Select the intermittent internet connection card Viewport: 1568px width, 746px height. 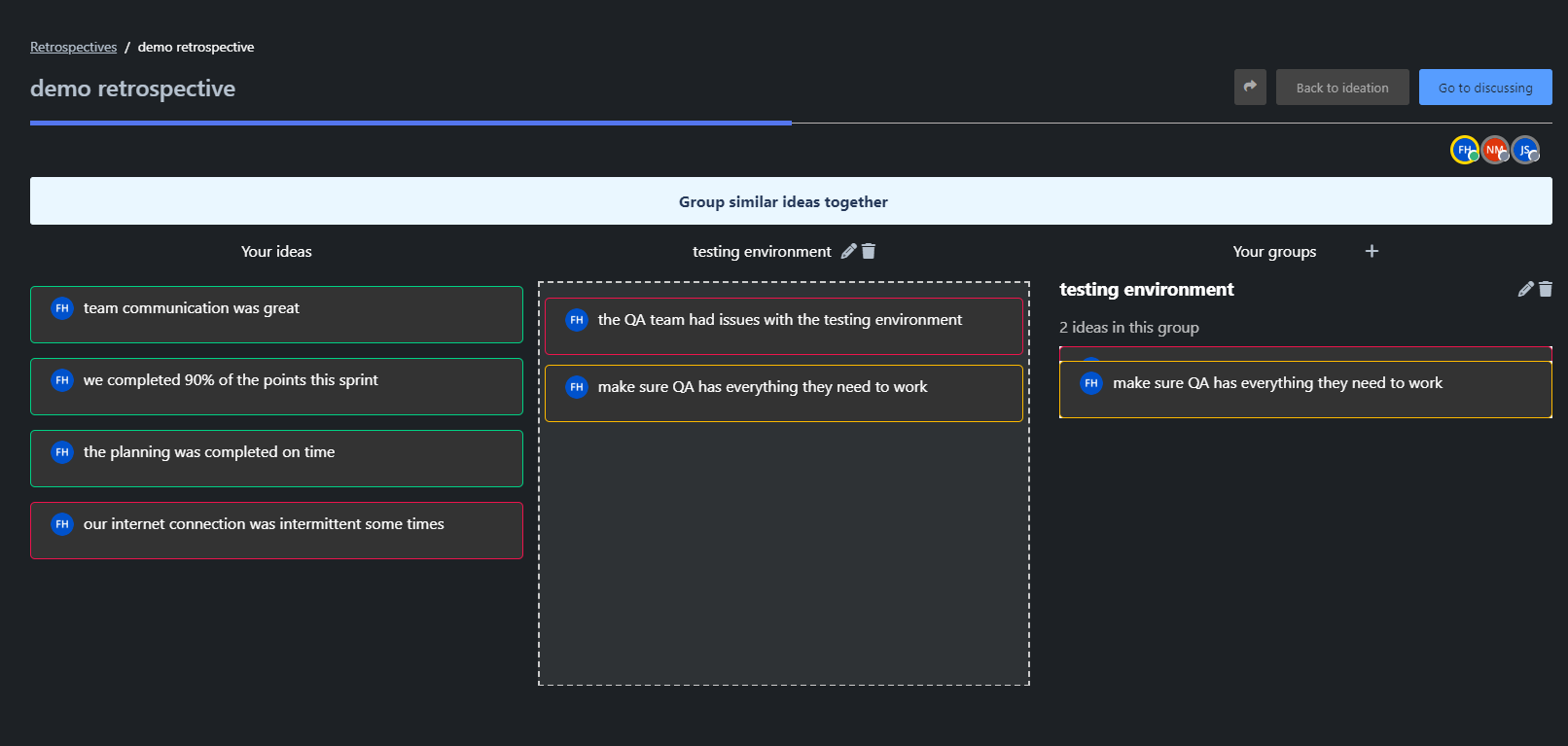(276, 530)
